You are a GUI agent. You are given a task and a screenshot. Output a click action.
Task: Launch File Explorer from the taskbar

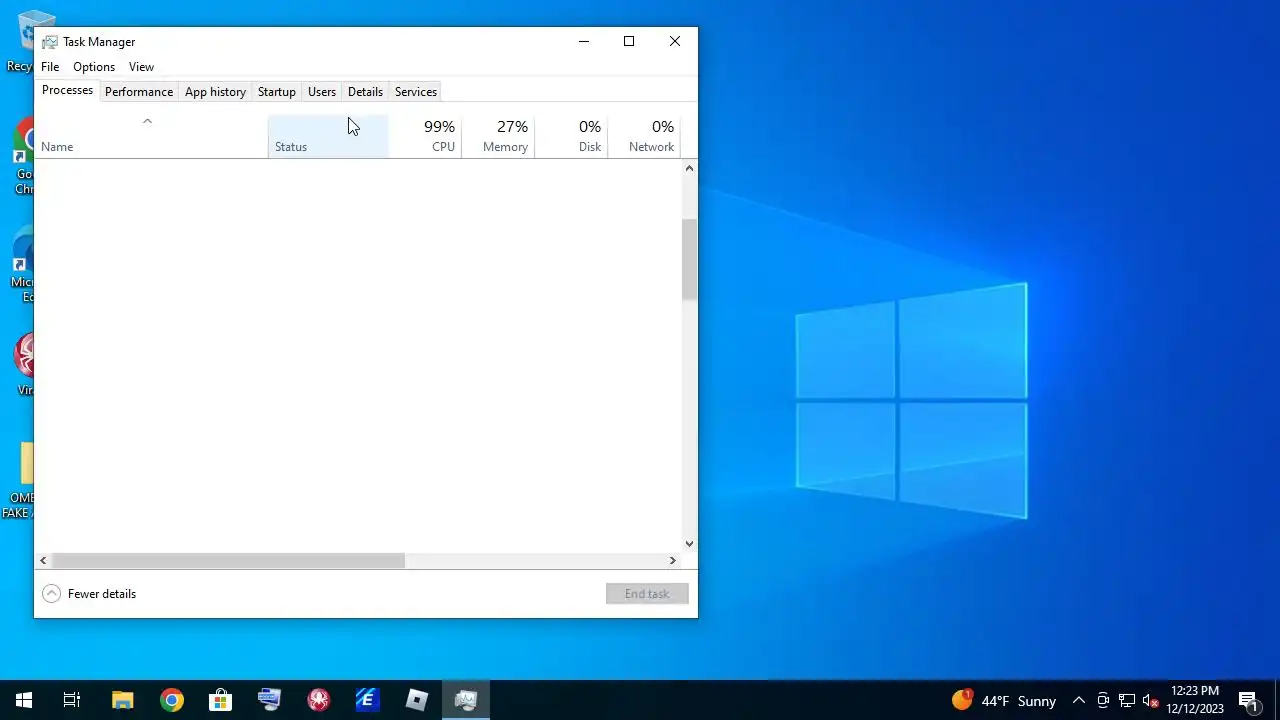(x=122, y=700)
